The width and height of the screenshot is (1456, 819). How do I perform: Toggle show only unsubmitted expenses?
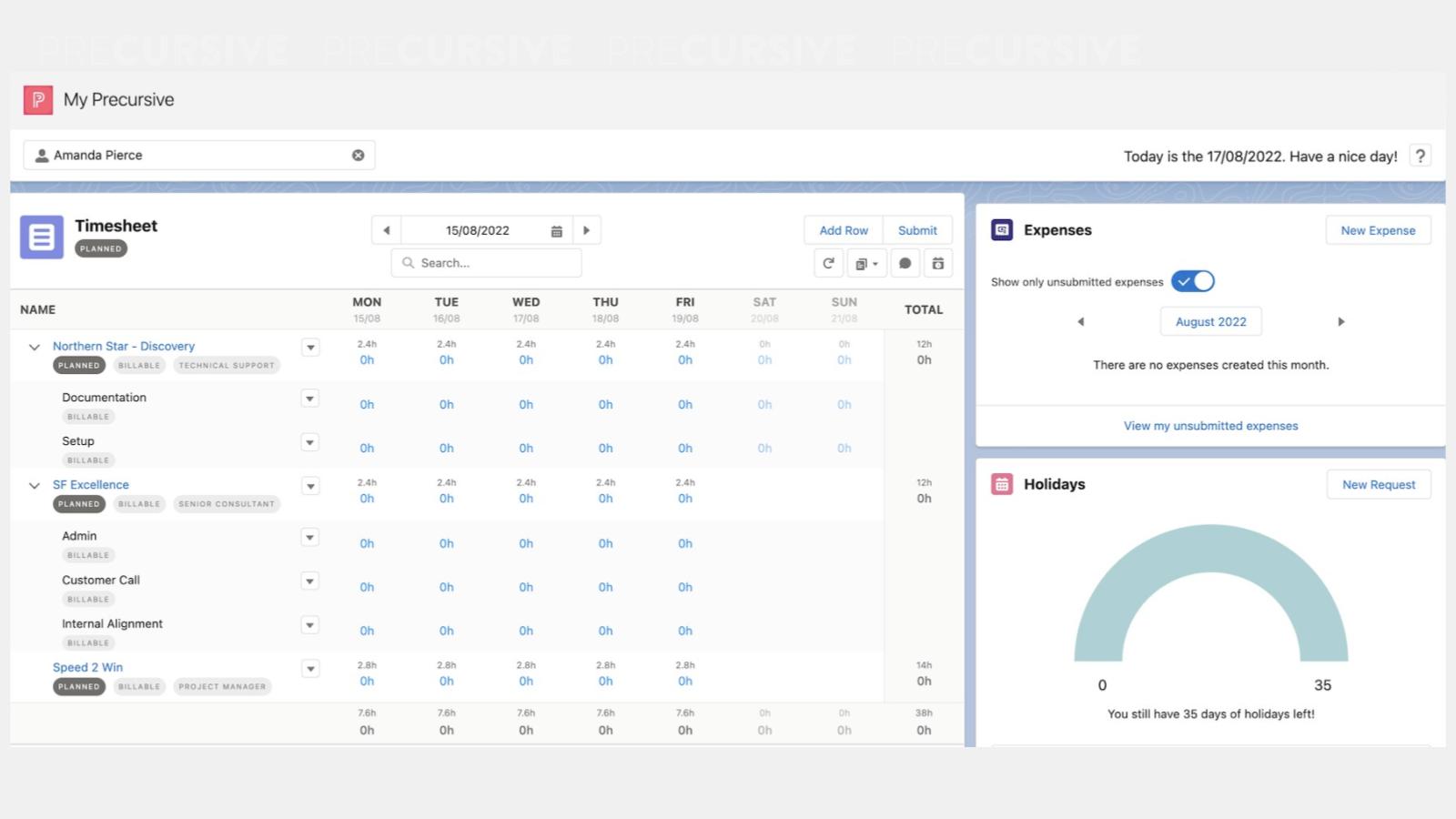(1192, 282)
